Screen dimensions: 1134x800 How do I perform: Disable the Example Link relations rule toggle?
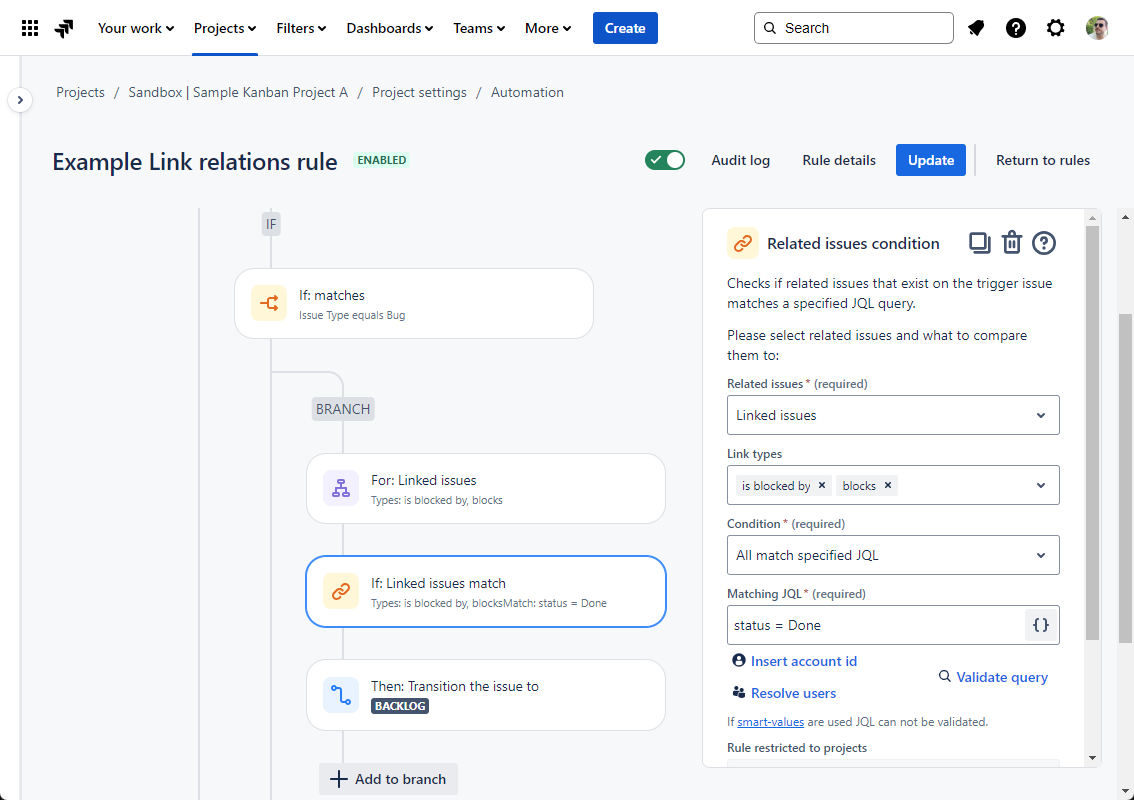point(664,159)
